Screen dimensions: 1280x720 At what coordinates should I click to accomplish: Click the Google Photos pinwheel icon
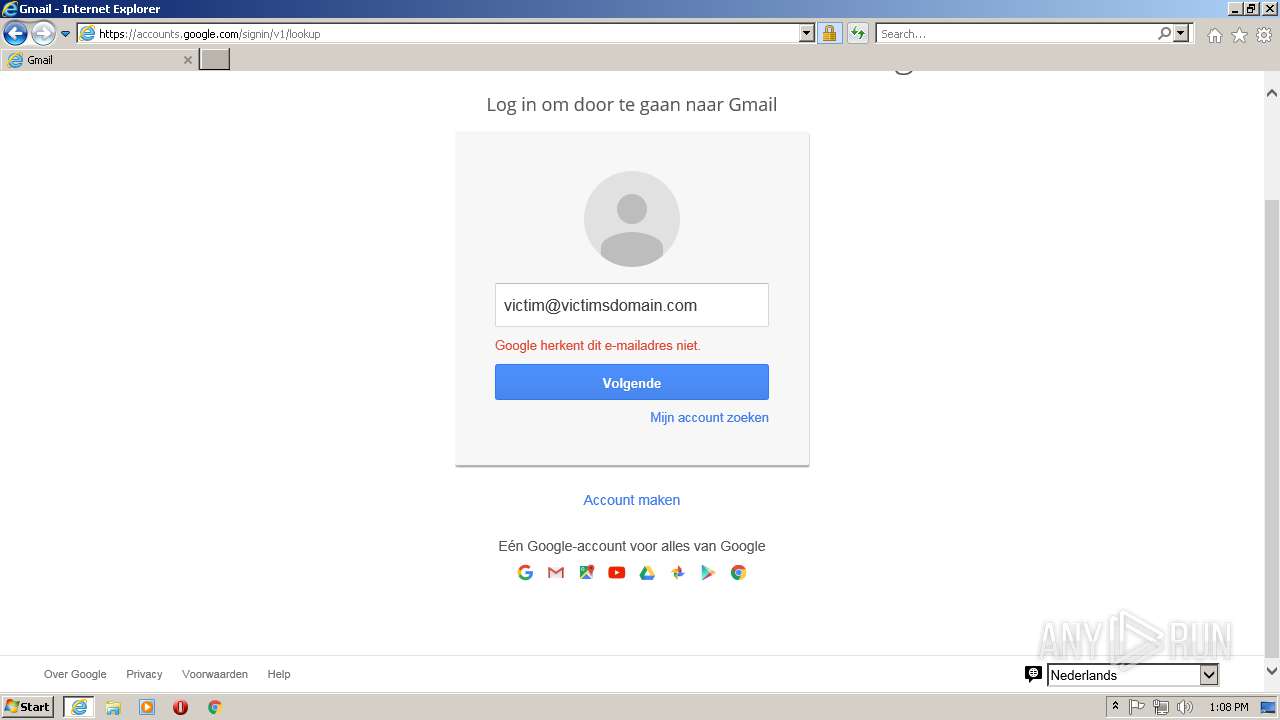coord(678,572)
